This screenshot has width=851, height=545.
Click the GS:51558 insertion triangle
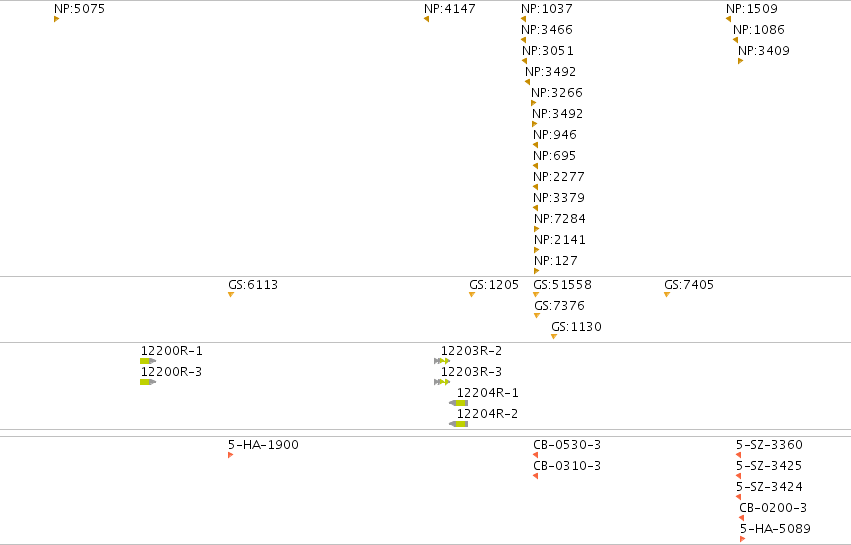point(536,295)
